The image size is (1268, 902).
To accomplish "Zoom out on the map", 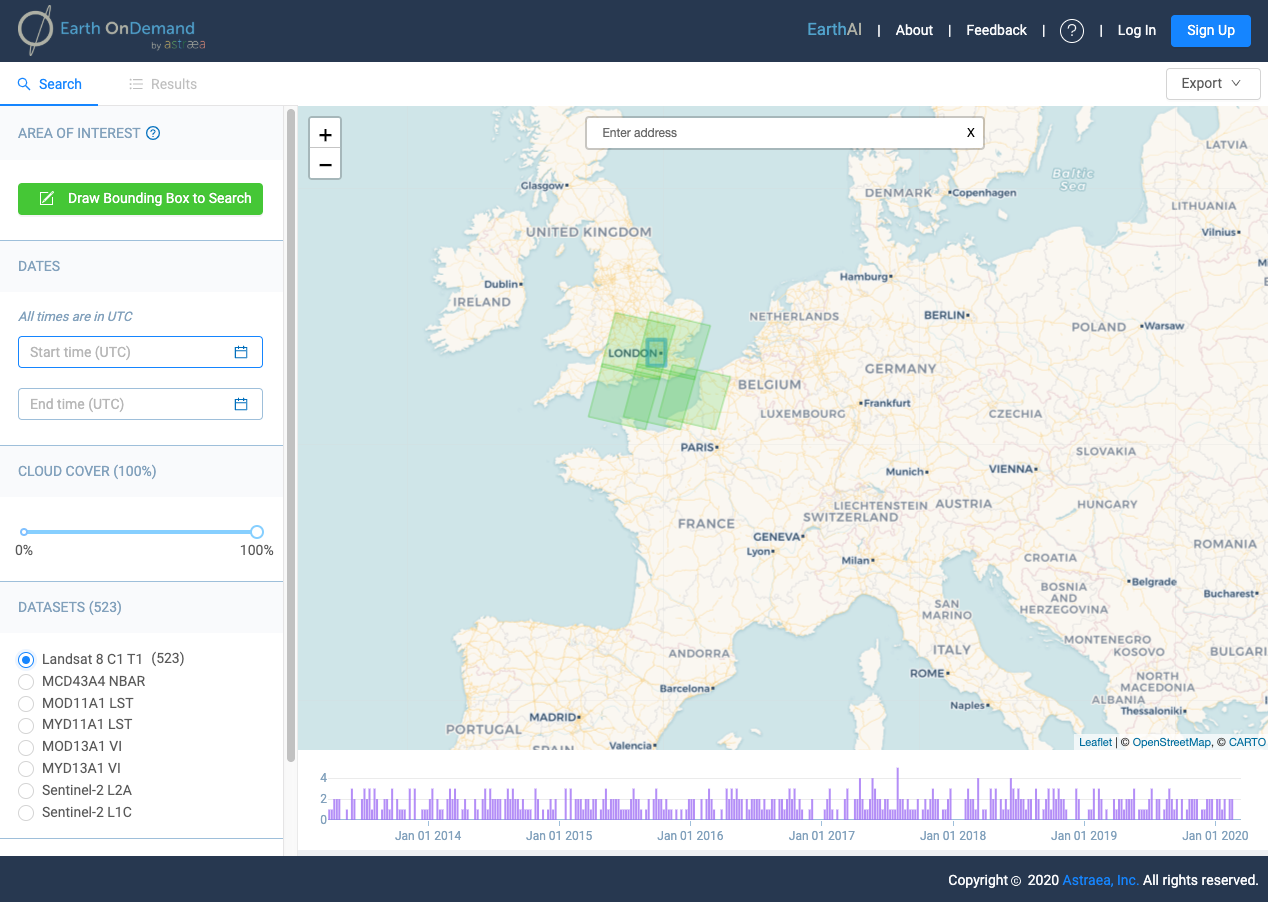I will [x=325, y=164].
